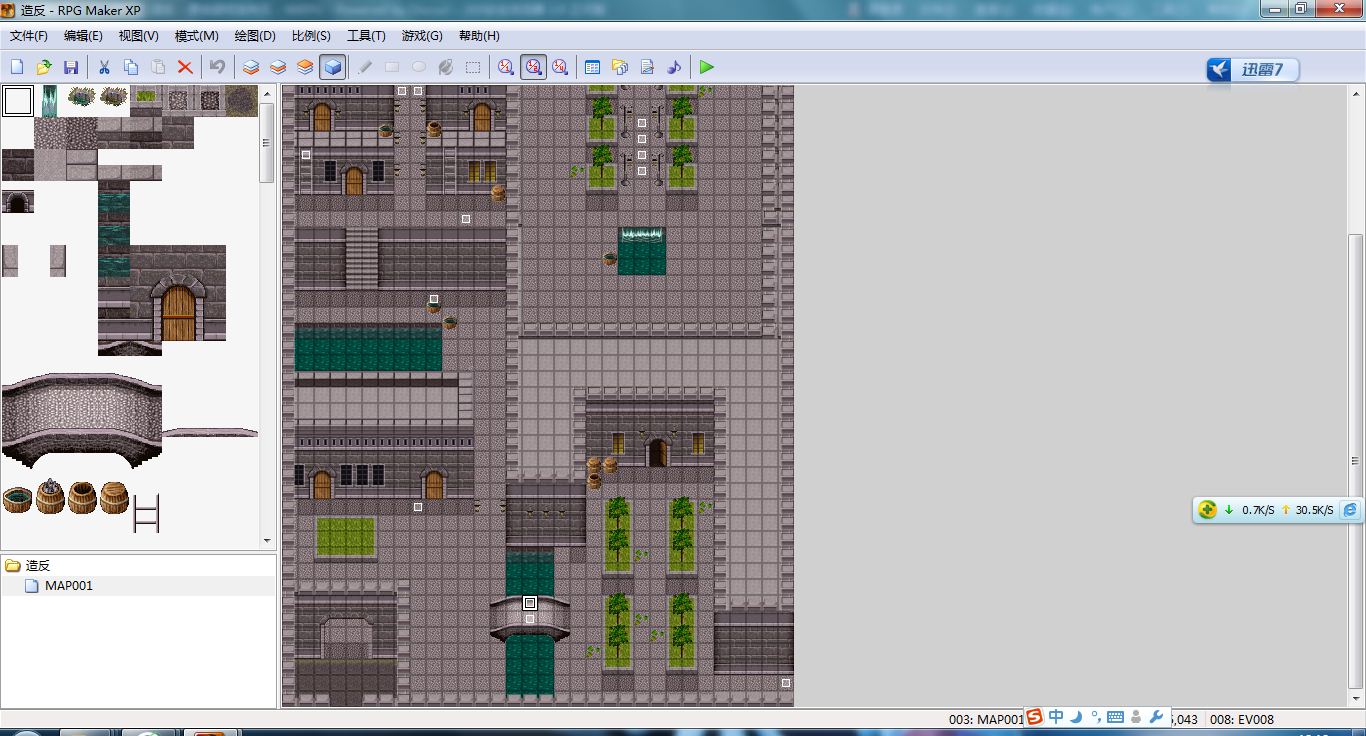Delete using the red X toolbar icon

[185, 67]
